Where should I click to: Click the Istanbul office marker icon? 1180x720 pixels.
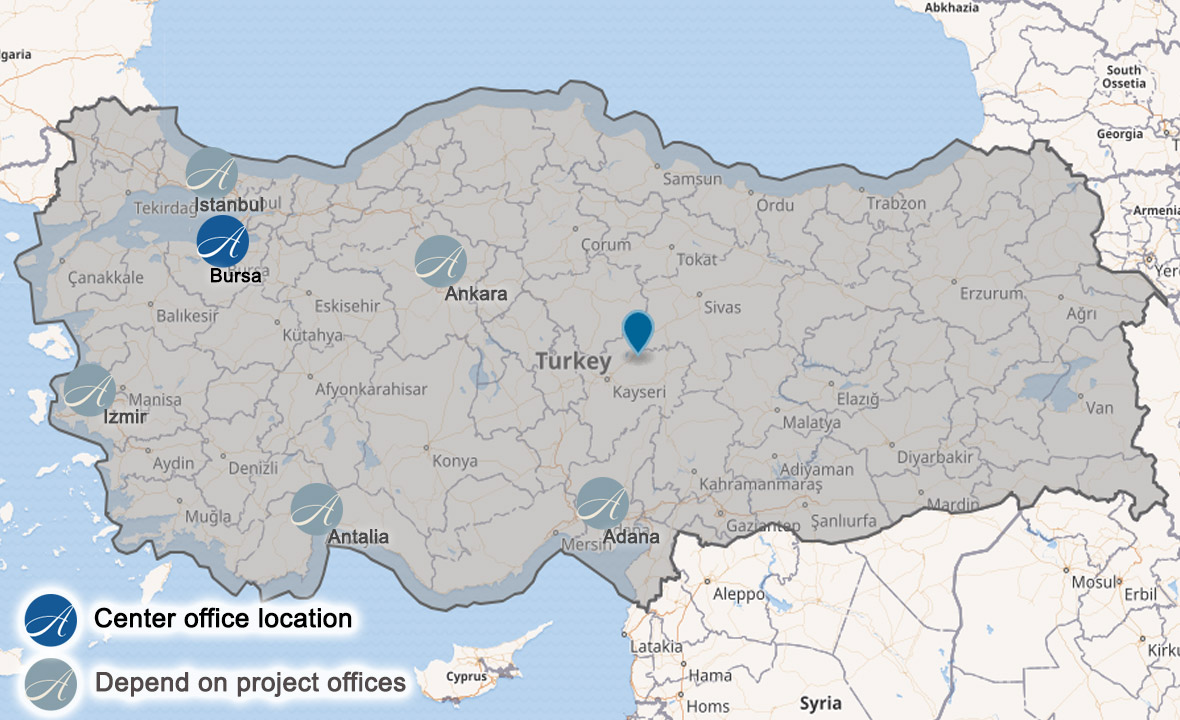point(212,172)
